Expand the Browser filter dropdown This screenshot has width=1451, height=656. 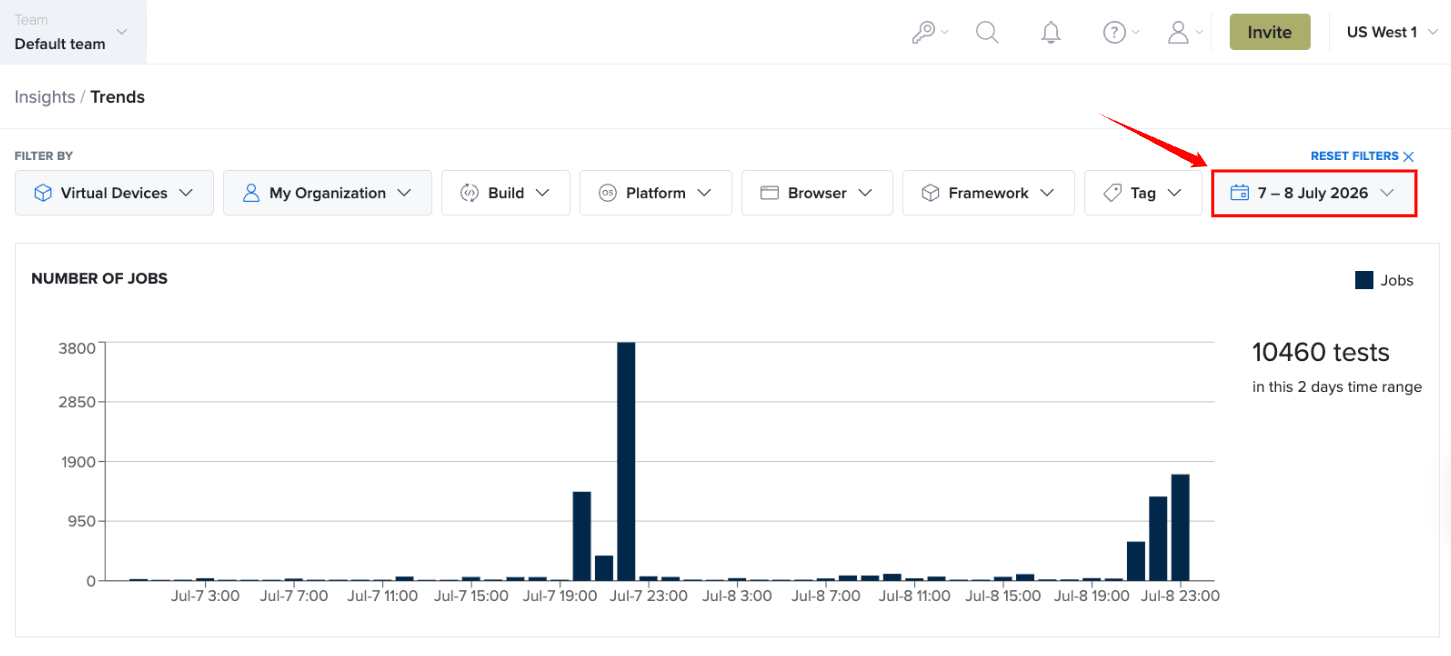[x=817, y=193]
